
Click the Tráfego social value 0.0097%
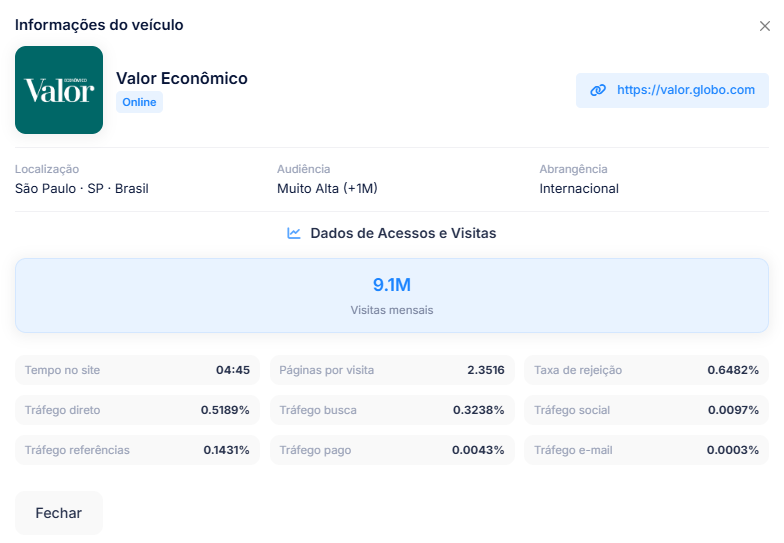734,410
